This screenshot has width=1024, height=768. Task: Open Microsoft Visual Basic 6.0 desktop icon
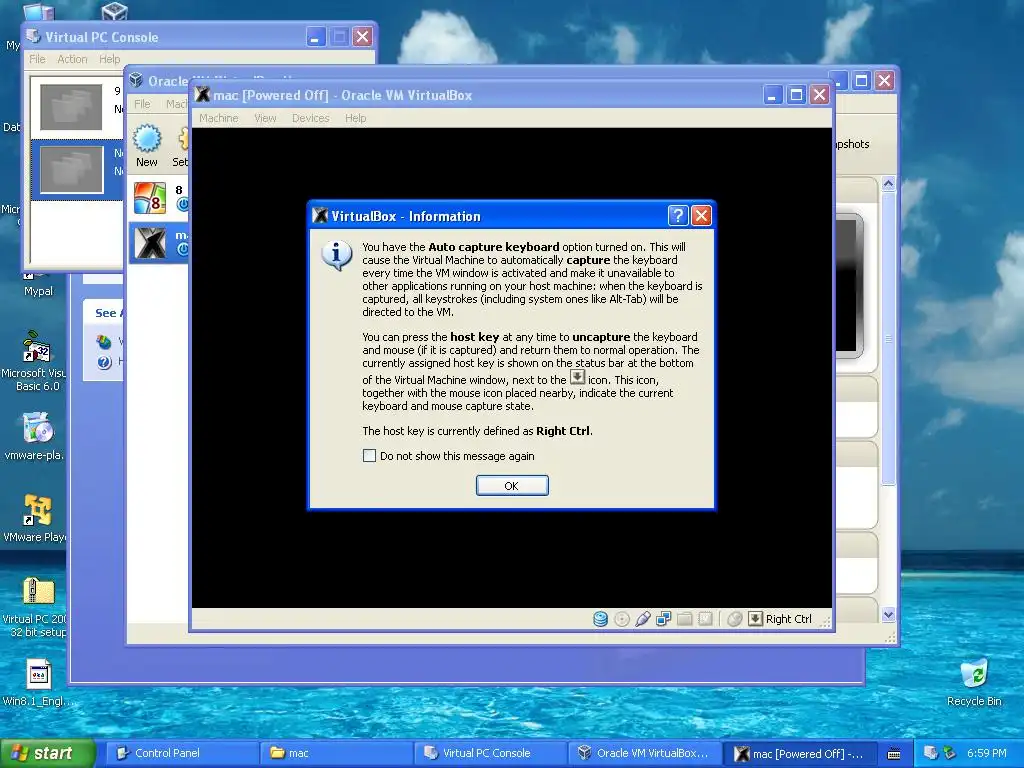tap(37, 360)
